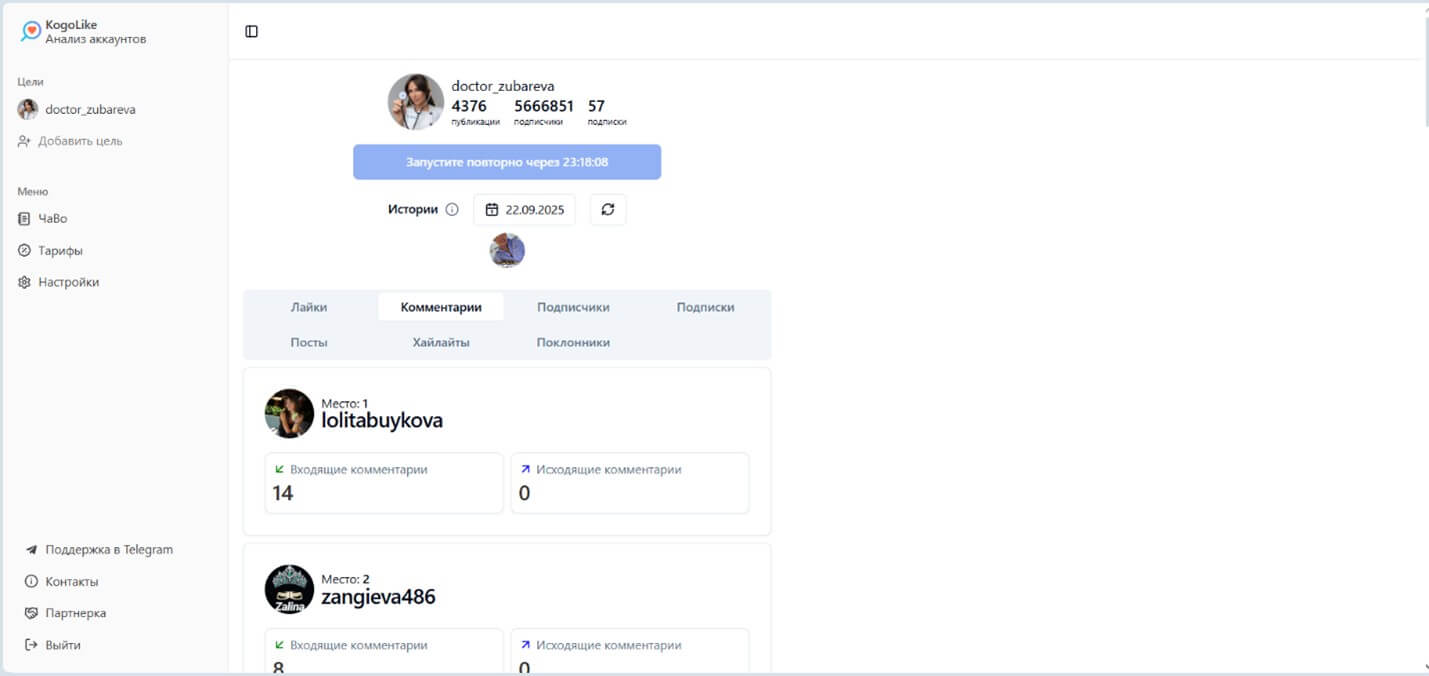Image resolution: width=1429 pixels, height=676 pixels.
Task: Click the KogoLike logo icon
Action: [31, 32]
